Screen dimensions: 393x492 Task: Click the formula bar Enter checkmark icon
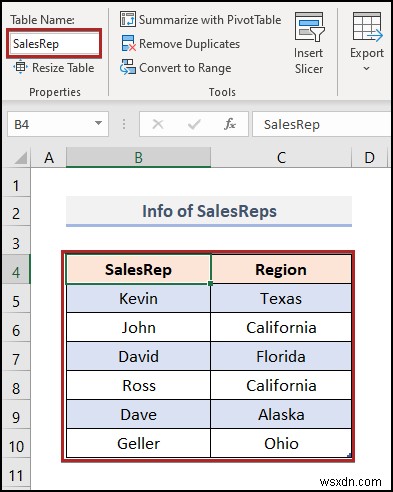pyautogui.click(x=194, y=124)
